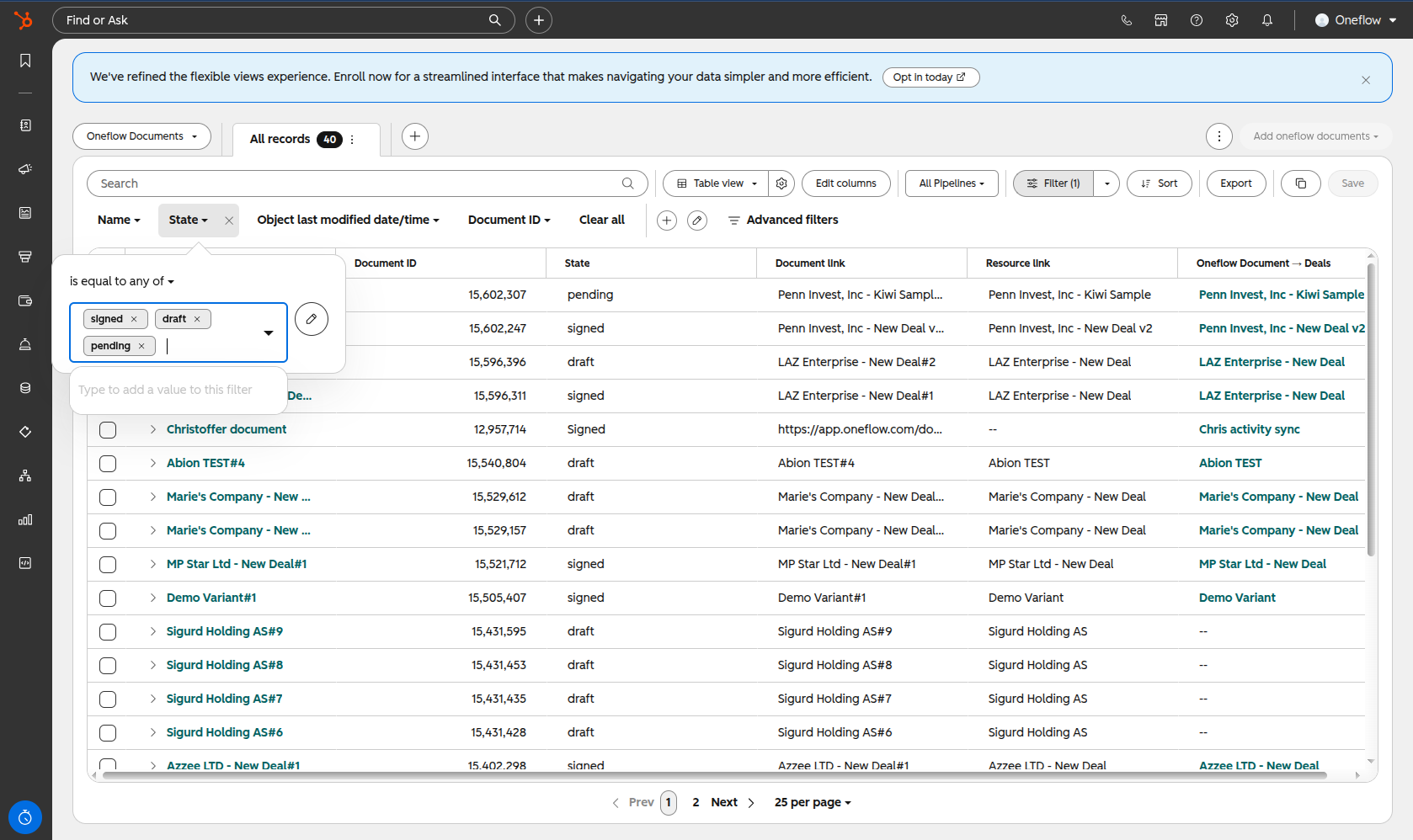
Task: Expand the filter values dropdown arrow
Action: pos(269,332)
